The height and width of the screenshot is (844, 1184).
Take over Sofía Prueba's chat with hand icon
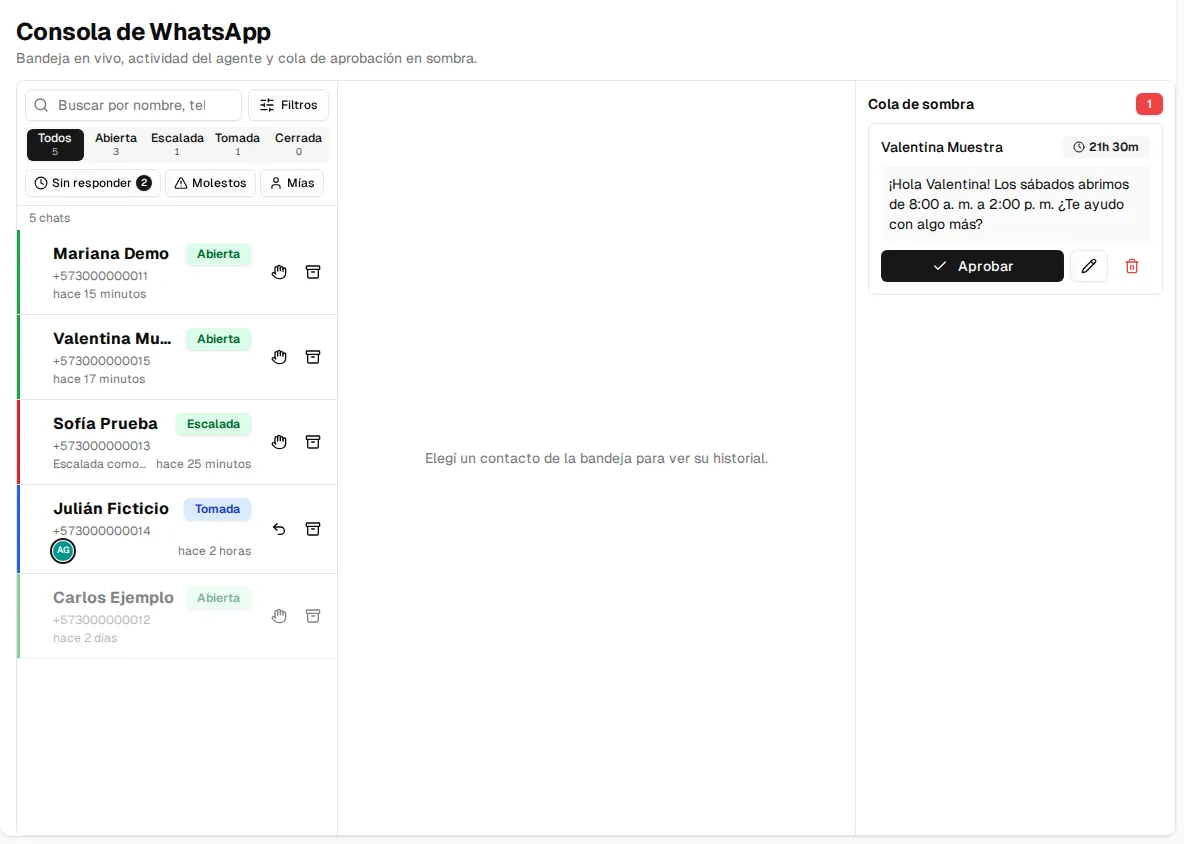click(279, 442)
